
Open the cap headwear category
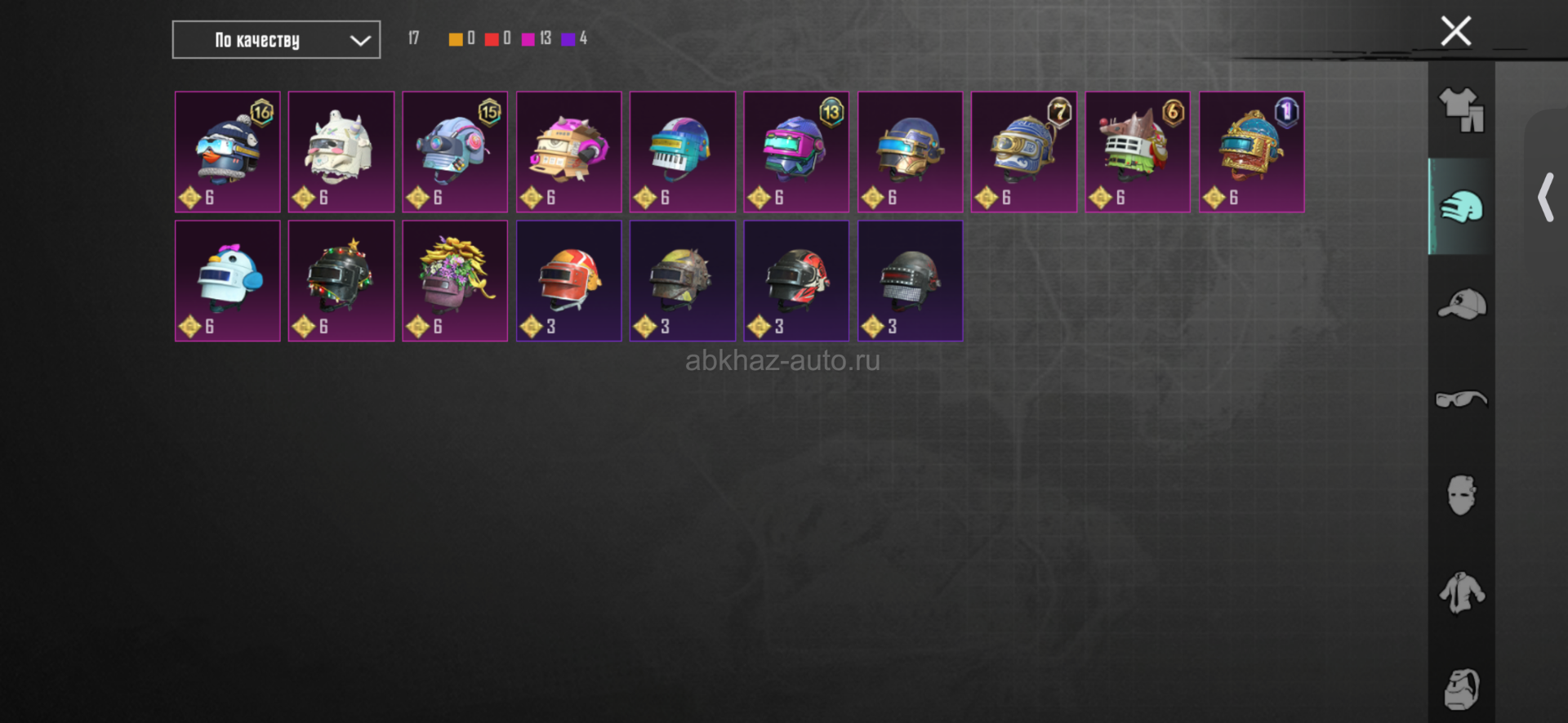point(1462,304)
